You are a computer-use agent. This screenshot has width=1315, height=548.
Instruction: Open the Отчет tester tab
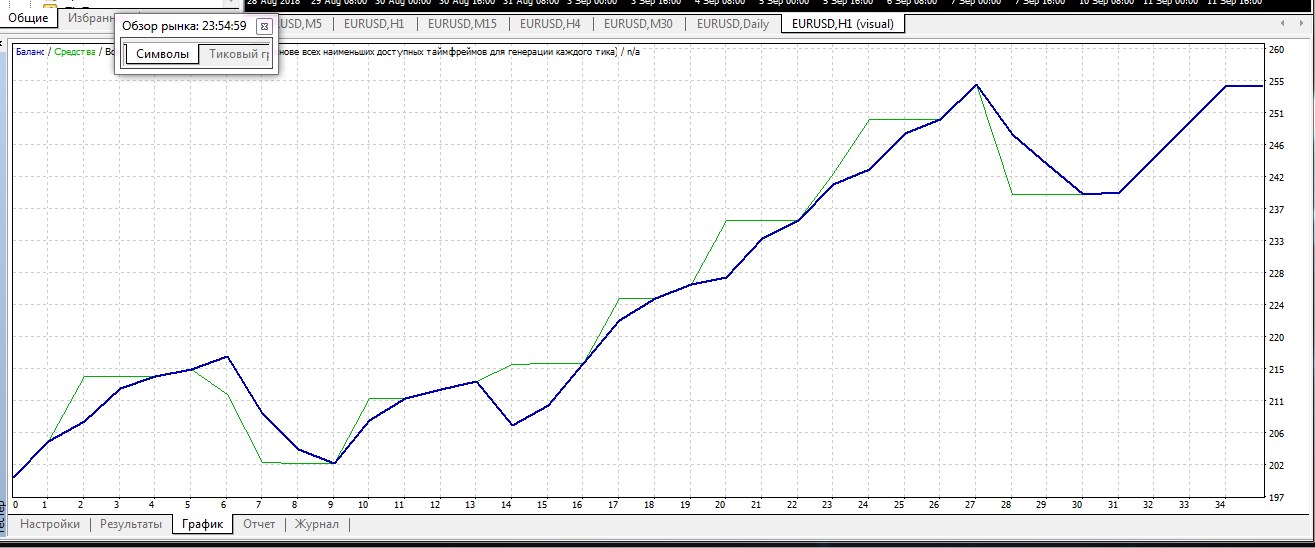click(259, 524)
